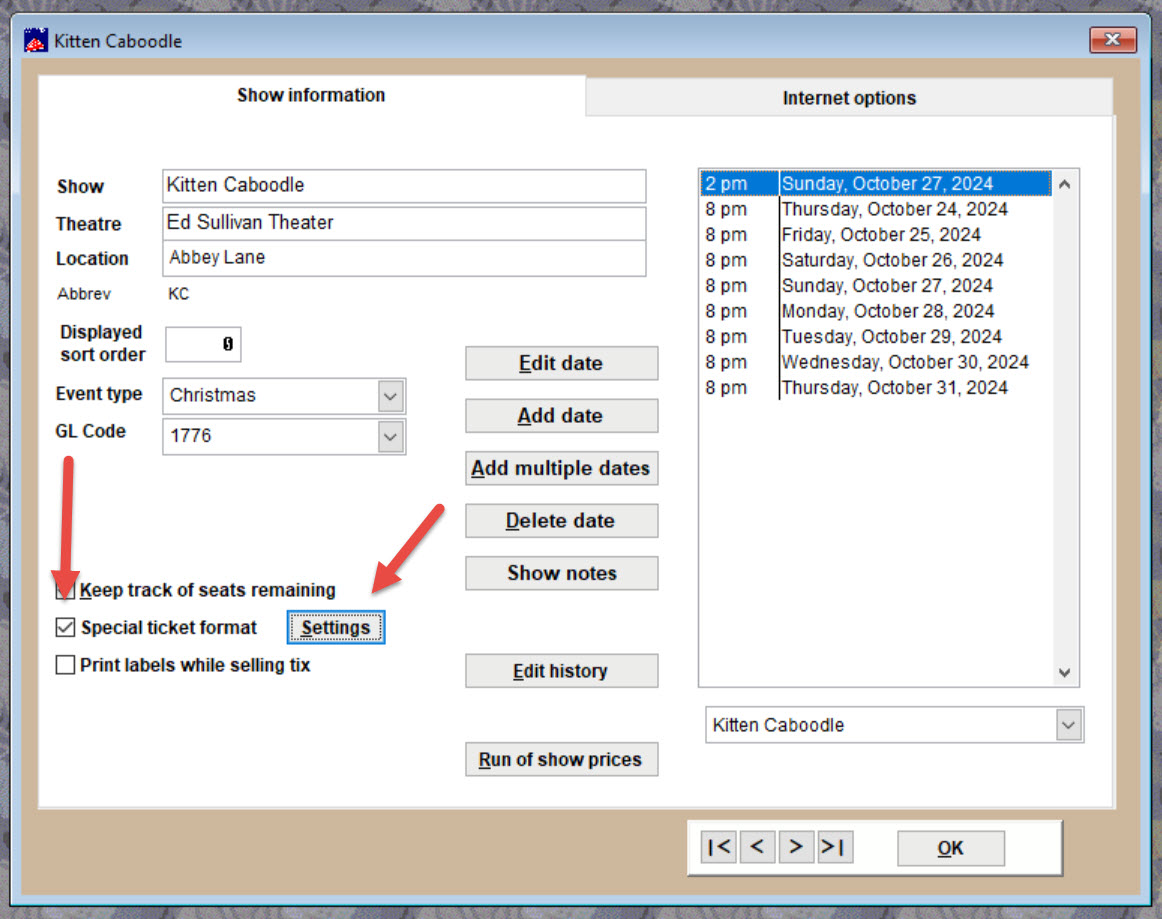
Task: Uncheck Special ticket format checkbox
Action: 65,628
